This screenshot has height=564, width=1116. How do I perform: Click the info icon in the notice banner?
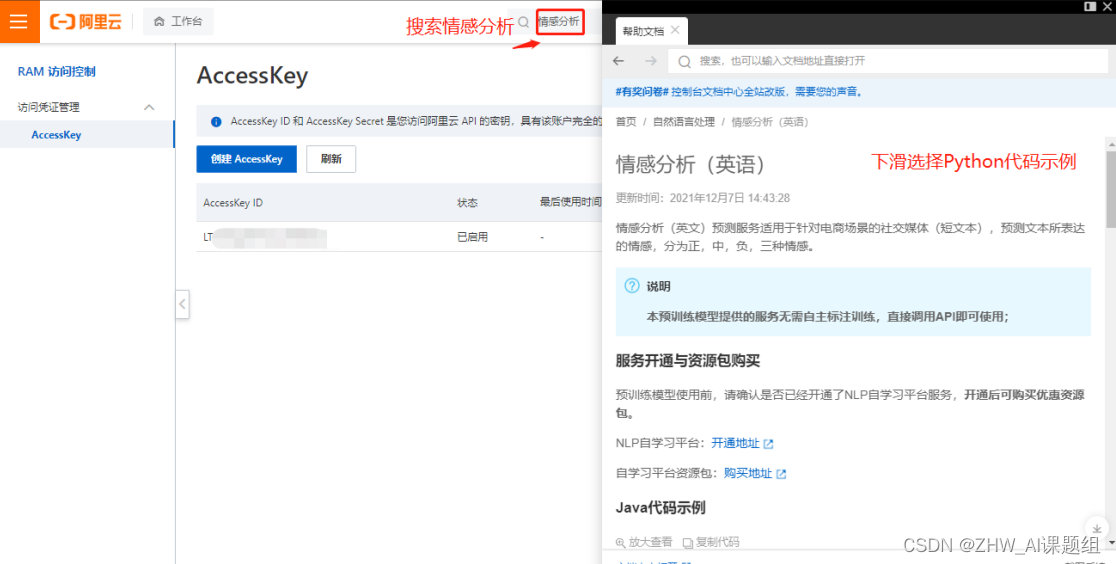216,122
